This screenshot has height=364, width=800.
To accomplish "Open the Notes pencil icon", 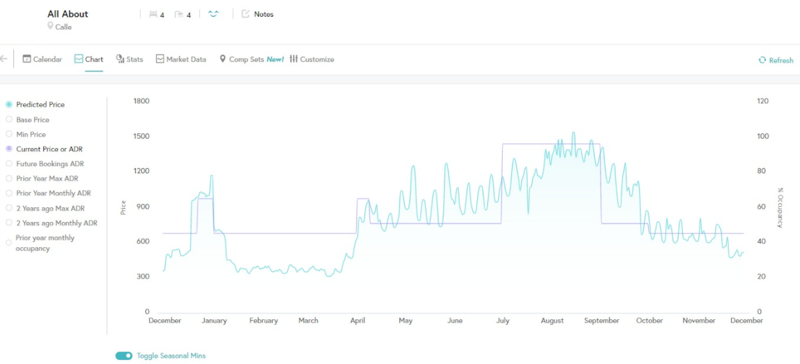I will [x=245, y=14].
